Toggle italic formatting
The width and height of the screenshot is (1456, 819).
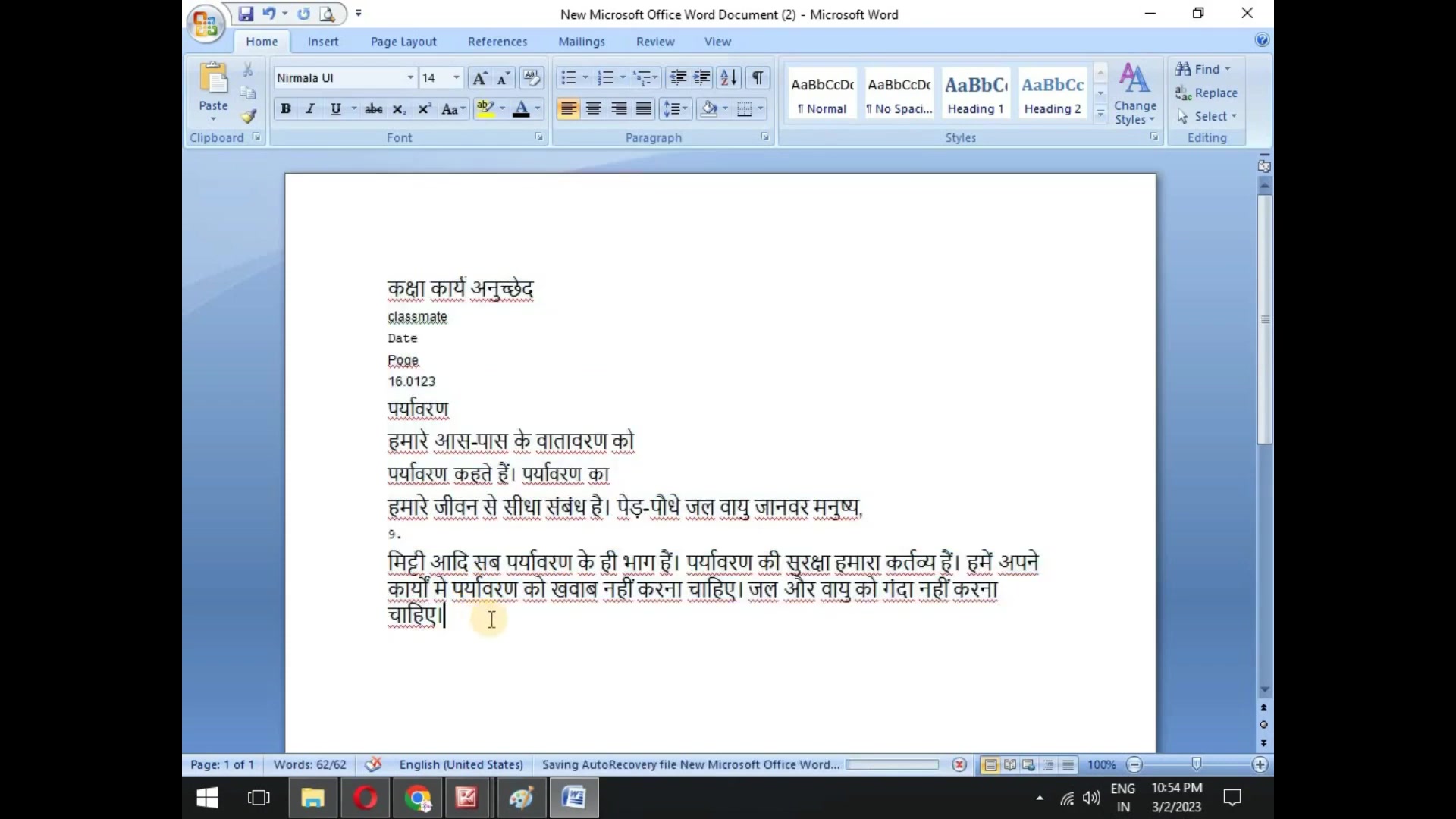coord(310,109)
